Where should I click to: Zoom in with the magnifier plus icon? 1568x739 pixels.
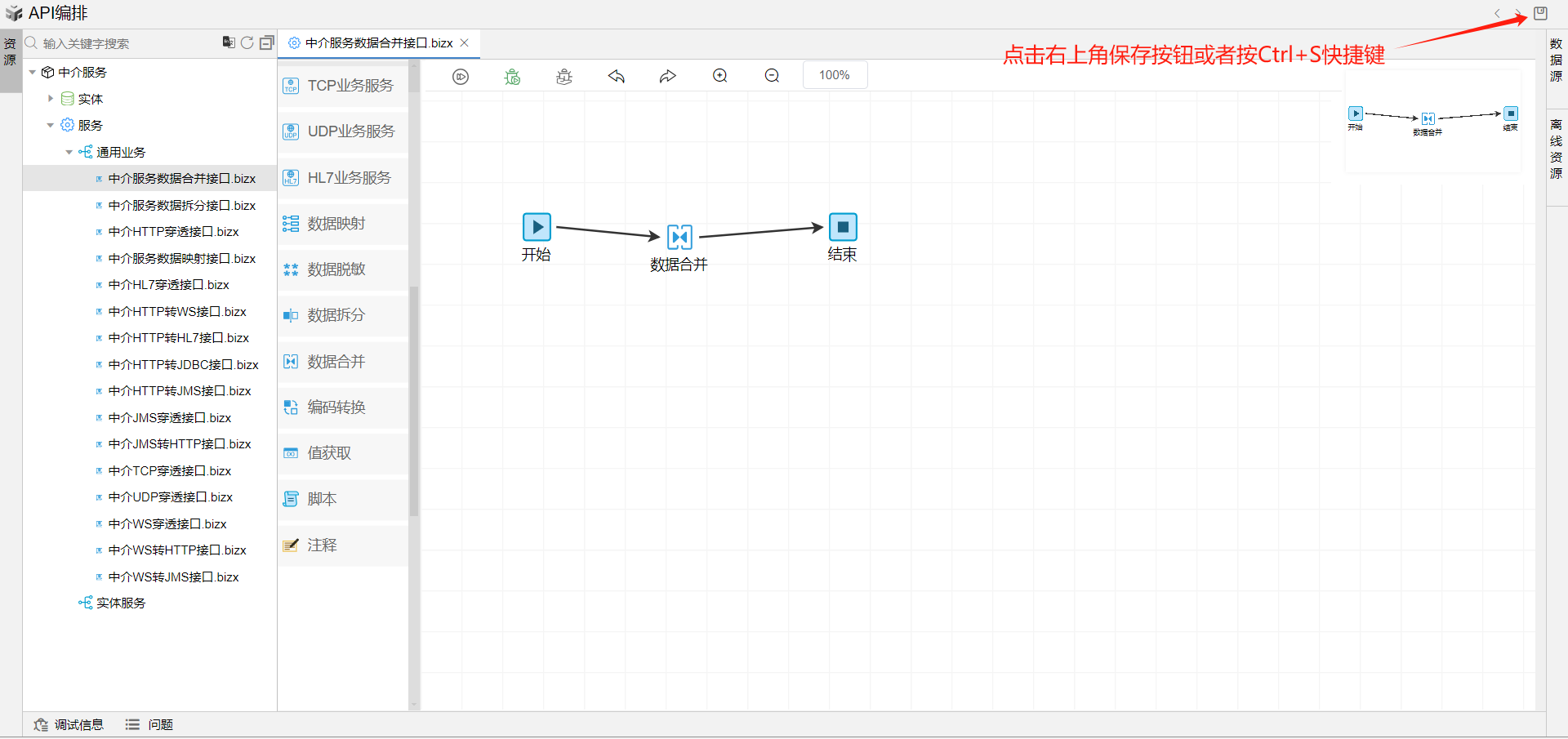coord(720,76)
